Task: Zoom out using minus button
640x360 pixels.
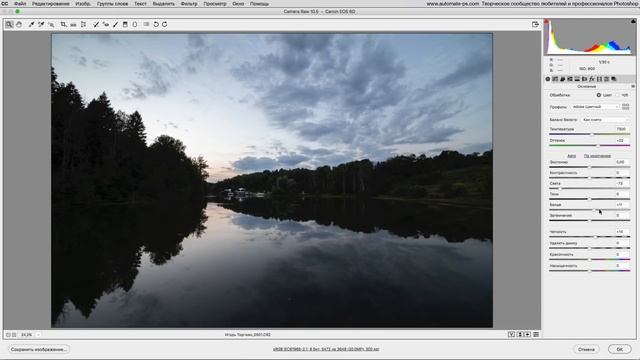Action: 8,335
